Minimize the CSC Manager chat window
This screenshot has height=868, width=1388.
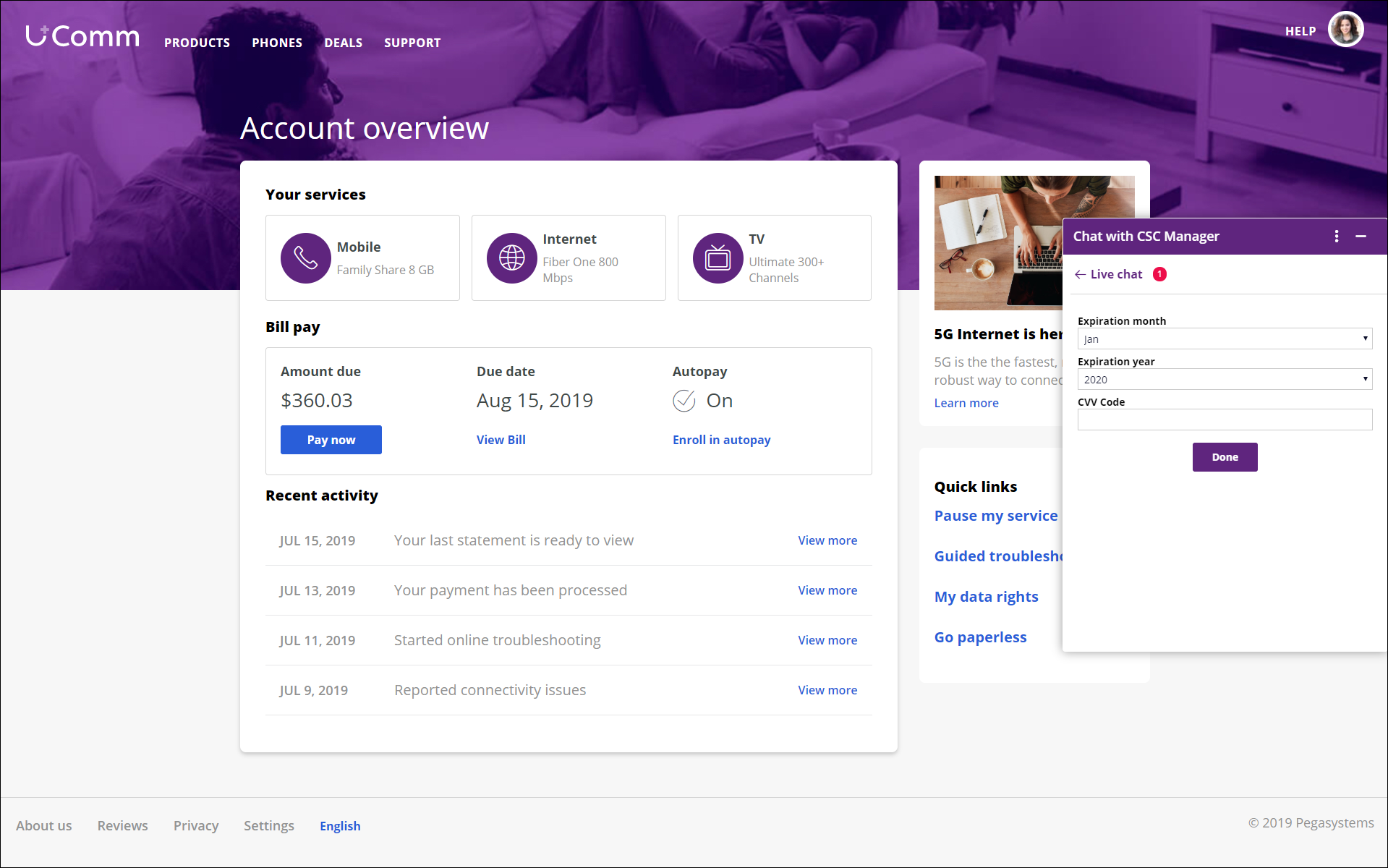1361,237
